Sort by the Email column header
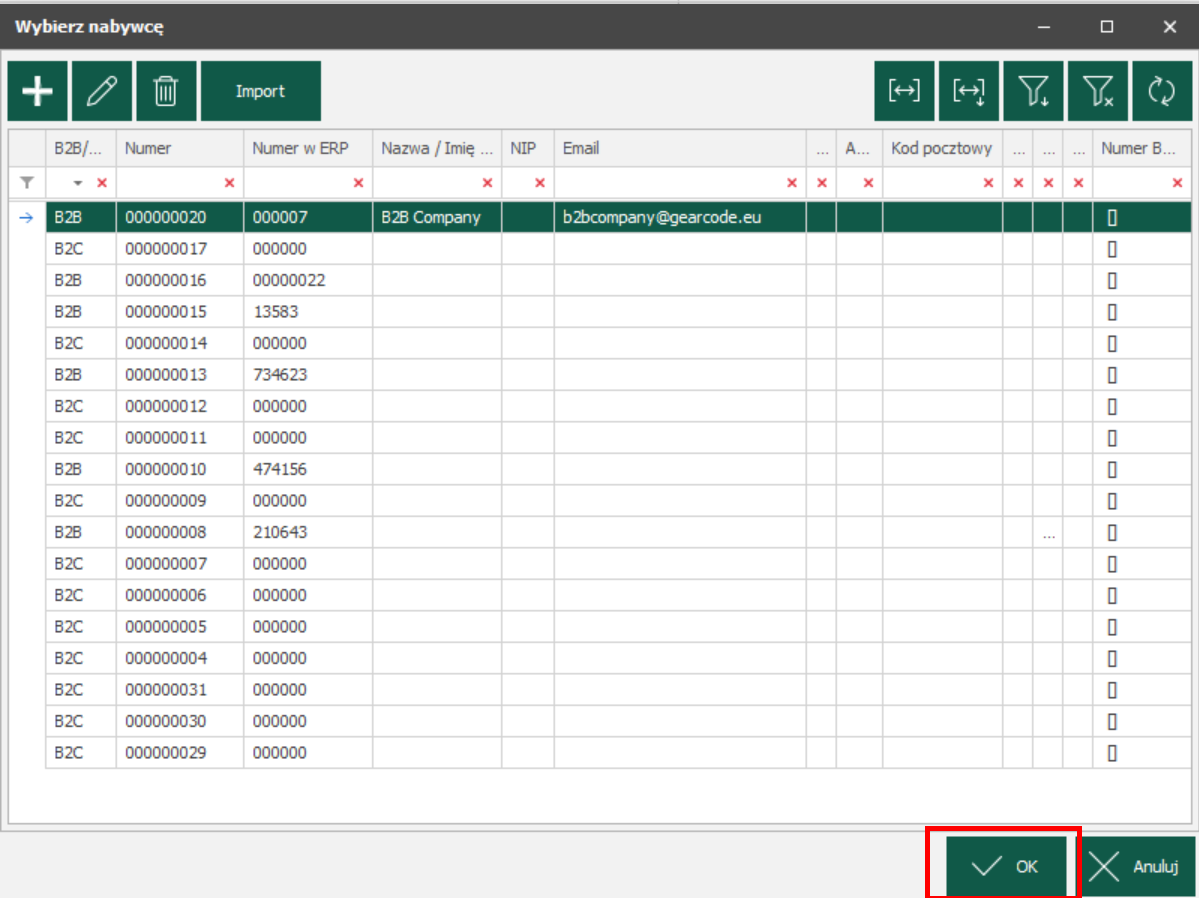The height and width of the screenshot is (898, 1199). [680, 148]
